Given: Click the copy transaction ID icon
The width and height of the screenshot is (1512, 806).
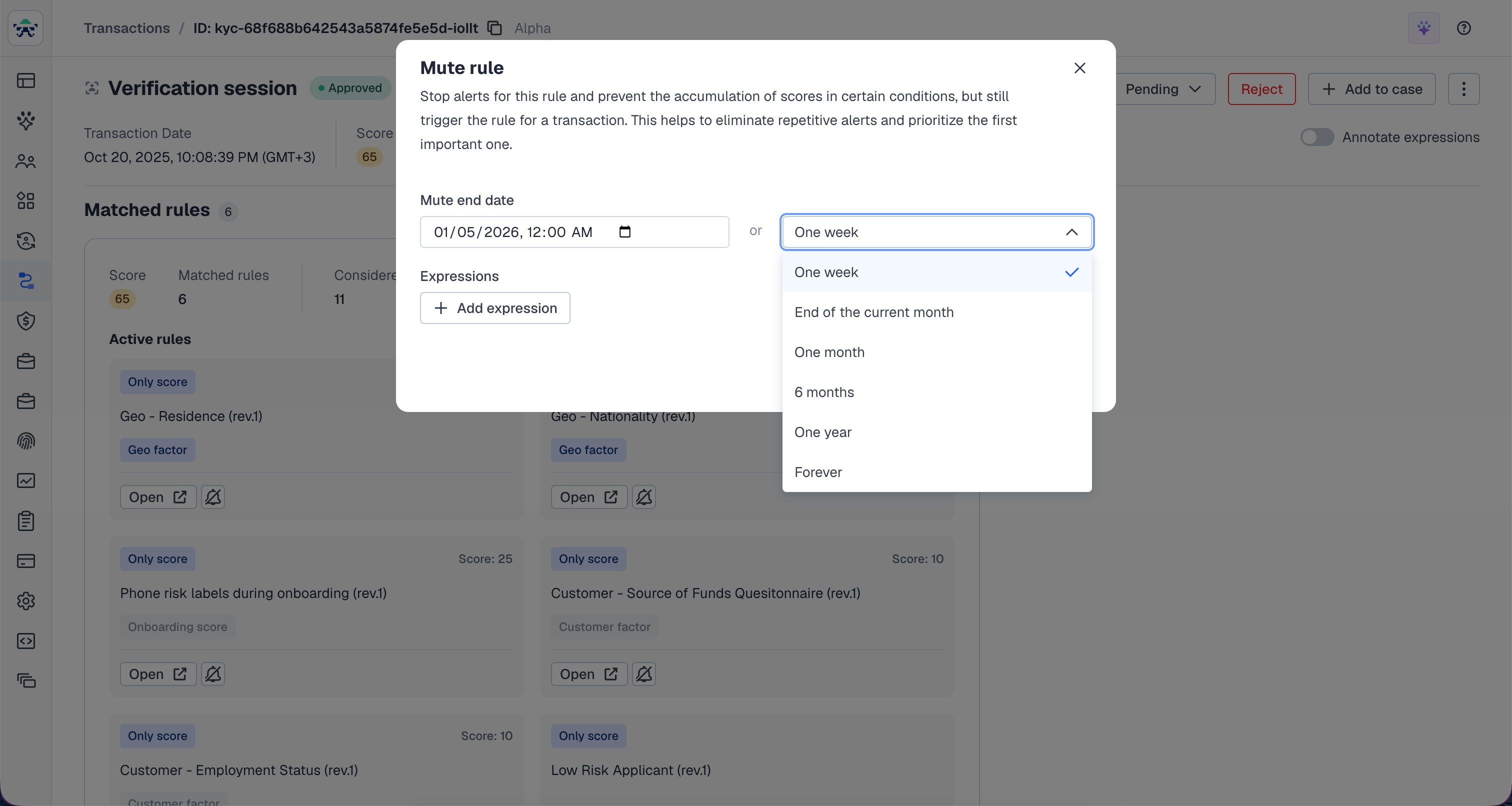Looking at the screenshot, I should pos(495,28).
